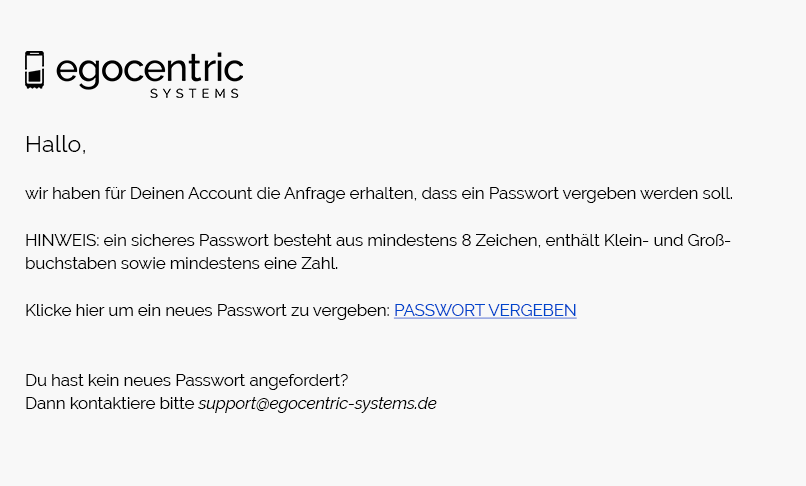
Task: Click the 'egocentric' logo wordmark
Action: (149, 69)
